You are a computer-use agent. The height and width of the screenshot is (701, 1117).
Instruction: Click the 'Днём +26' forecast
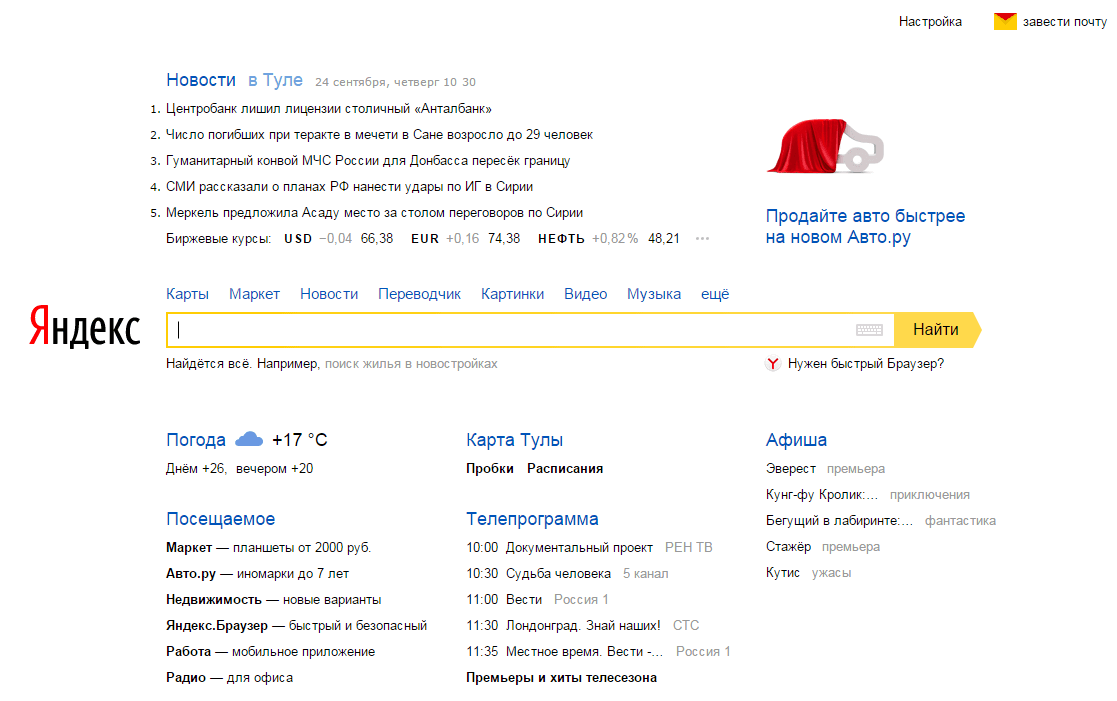196,469
